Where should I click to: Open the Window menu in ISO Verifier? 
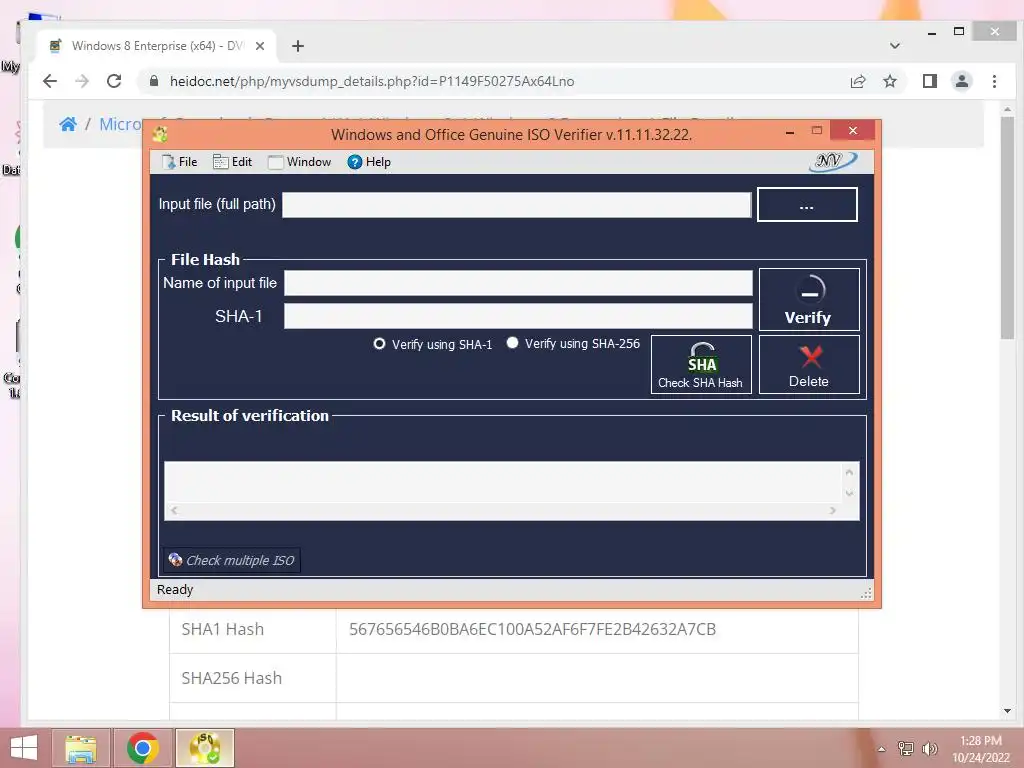(x=300, y=162)
